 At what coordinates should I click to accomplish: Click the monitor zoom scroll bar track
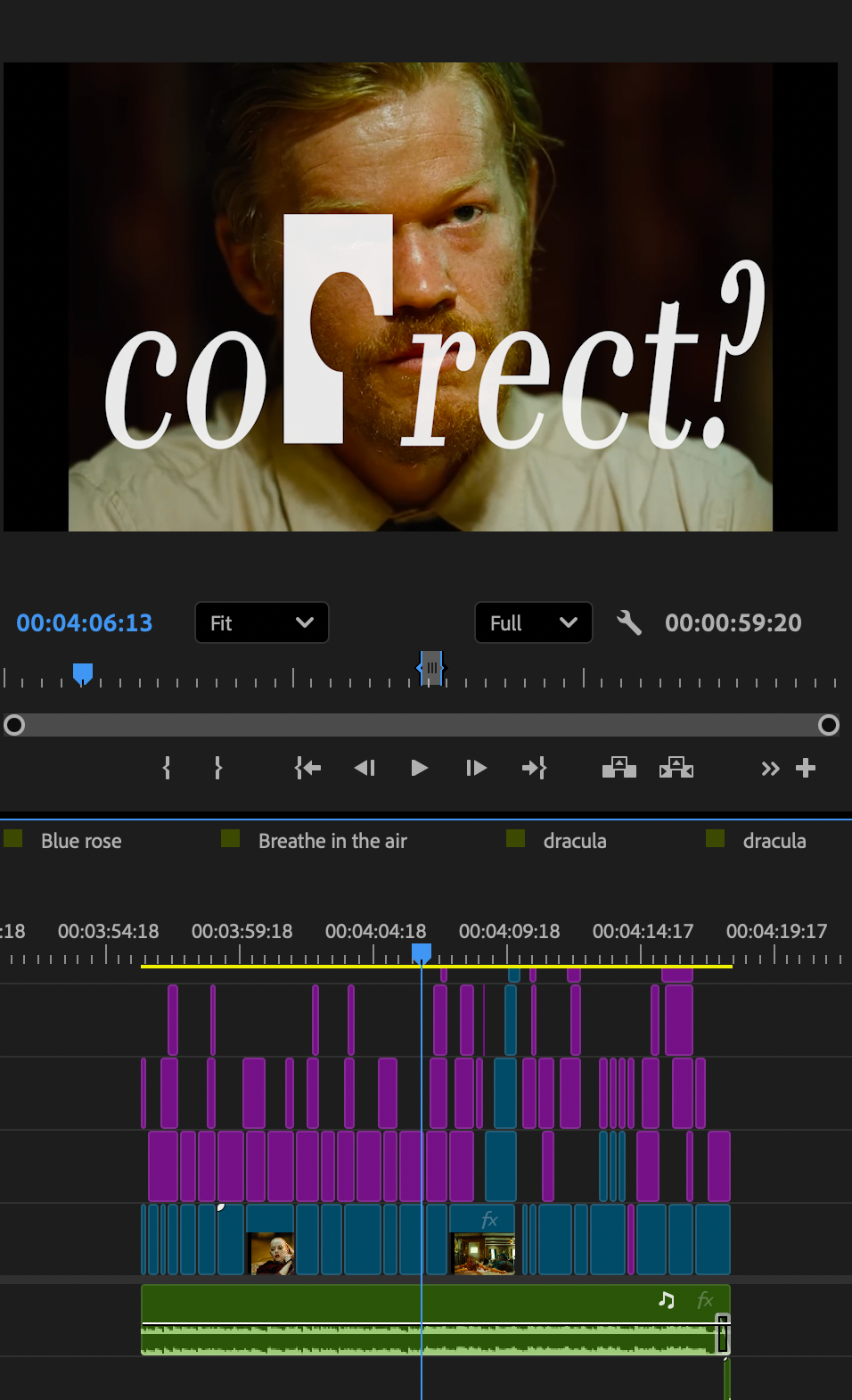pos(422,725)
